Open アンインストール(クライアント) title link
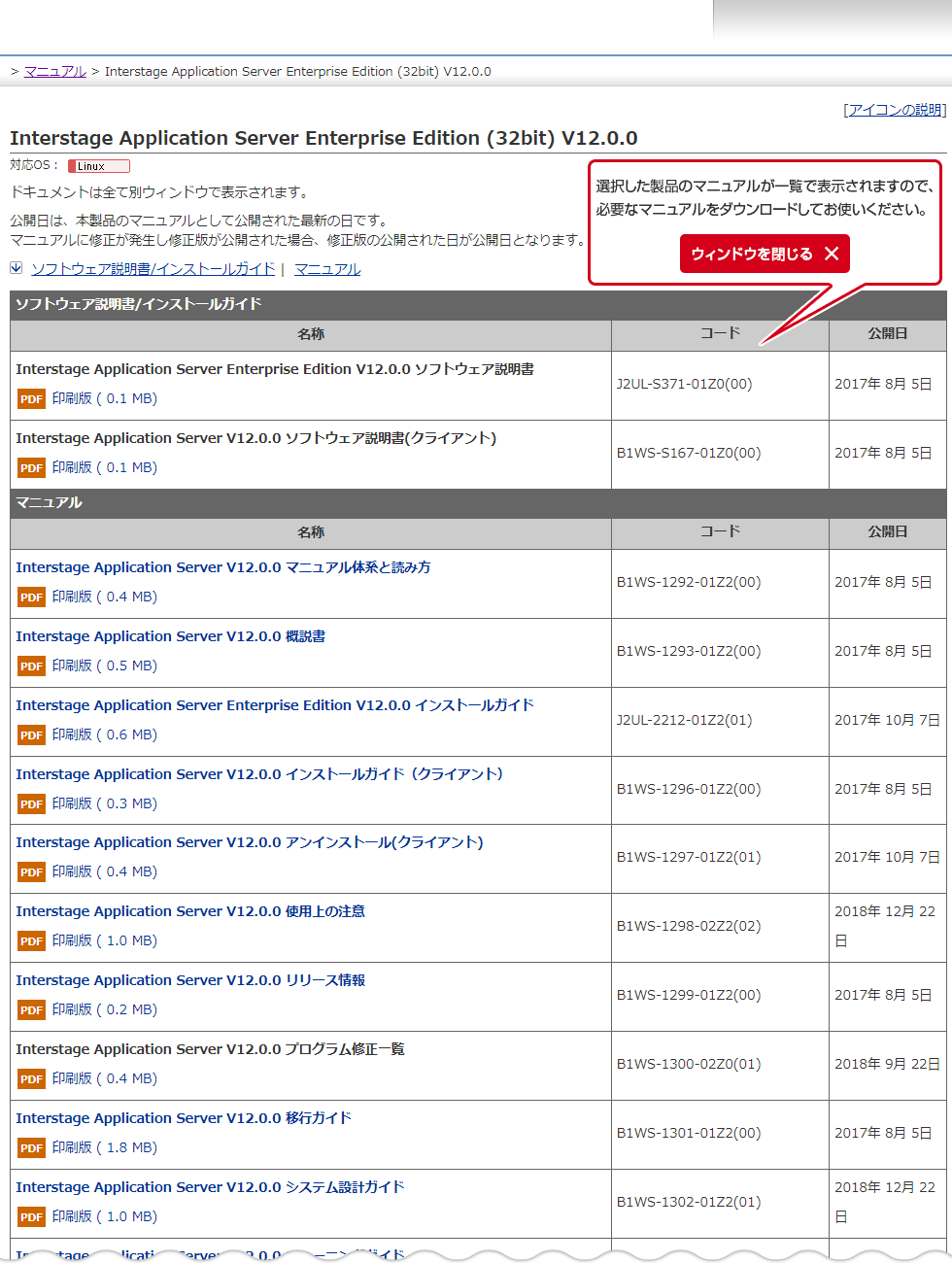 pyautogui.click(x=250, y=842)
